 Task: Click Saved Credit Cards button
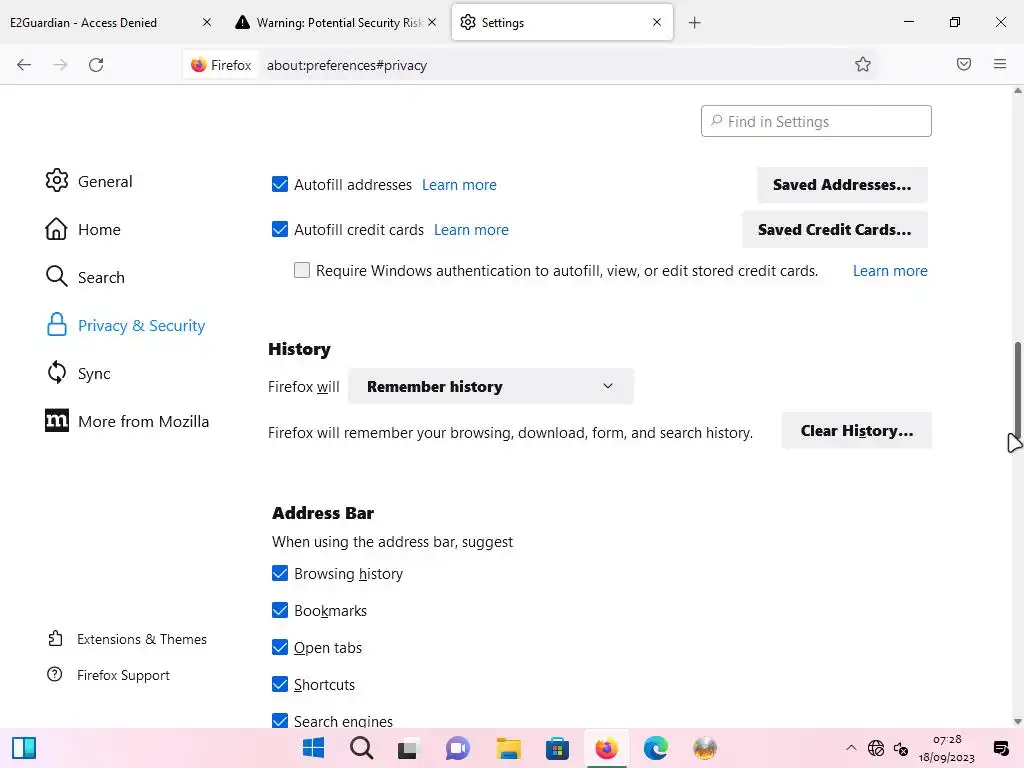[x=835, y=229]
